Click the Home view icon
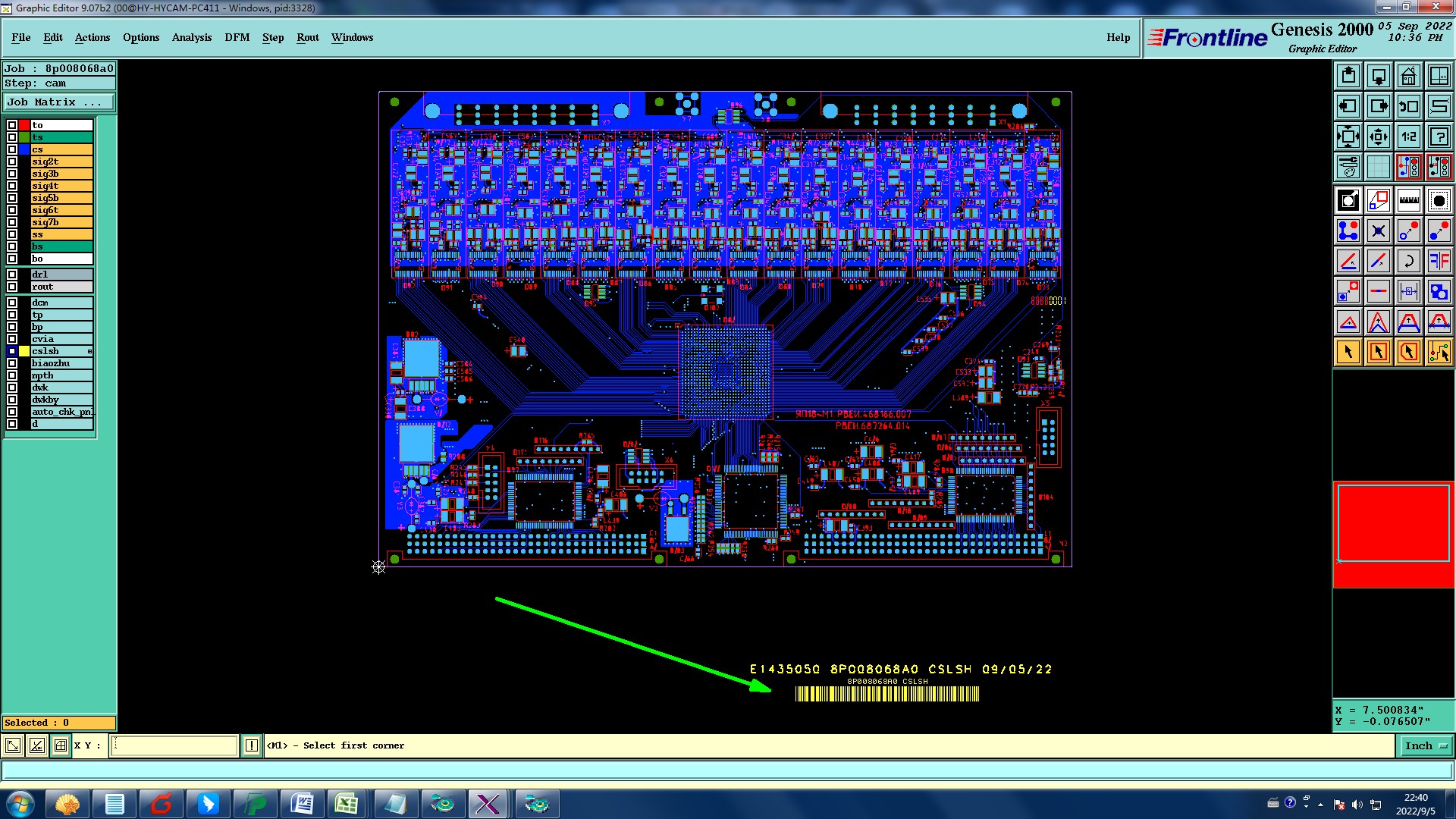This screenshot has height=819, width=1456. pos(1408,76)
